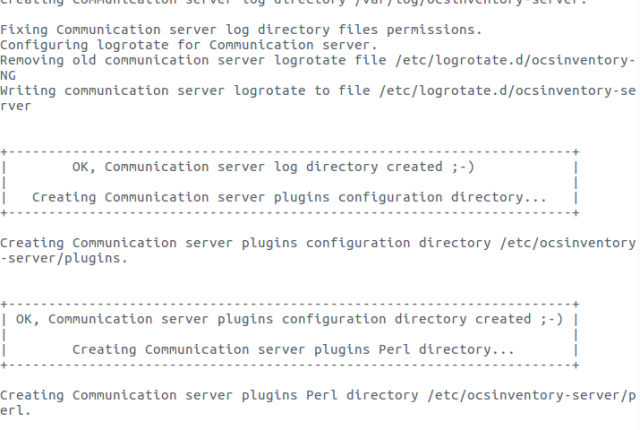Click the 'Writing communication server logrotate' line
The height and width of the screenshot is (430, 640).
coord(318,91)
